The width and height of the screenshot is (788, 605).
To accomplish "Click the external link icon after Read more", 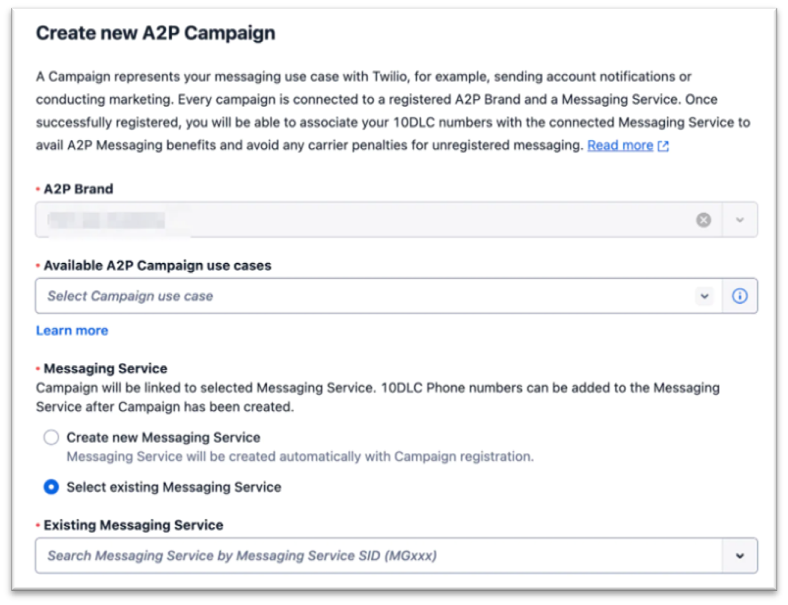I will pyautogui.click(x=663, y=146).
